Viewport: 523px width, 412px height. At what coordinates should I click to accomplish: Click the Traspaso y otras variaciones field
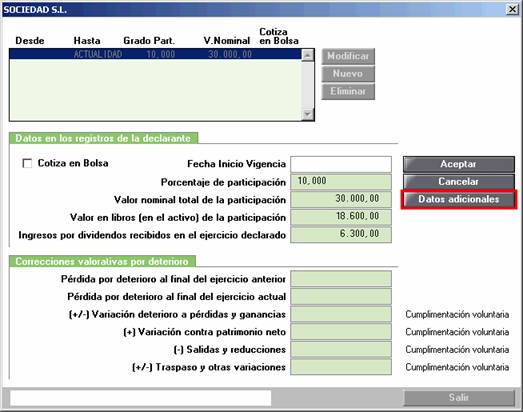pyautogui.click(x=341, y=367)
